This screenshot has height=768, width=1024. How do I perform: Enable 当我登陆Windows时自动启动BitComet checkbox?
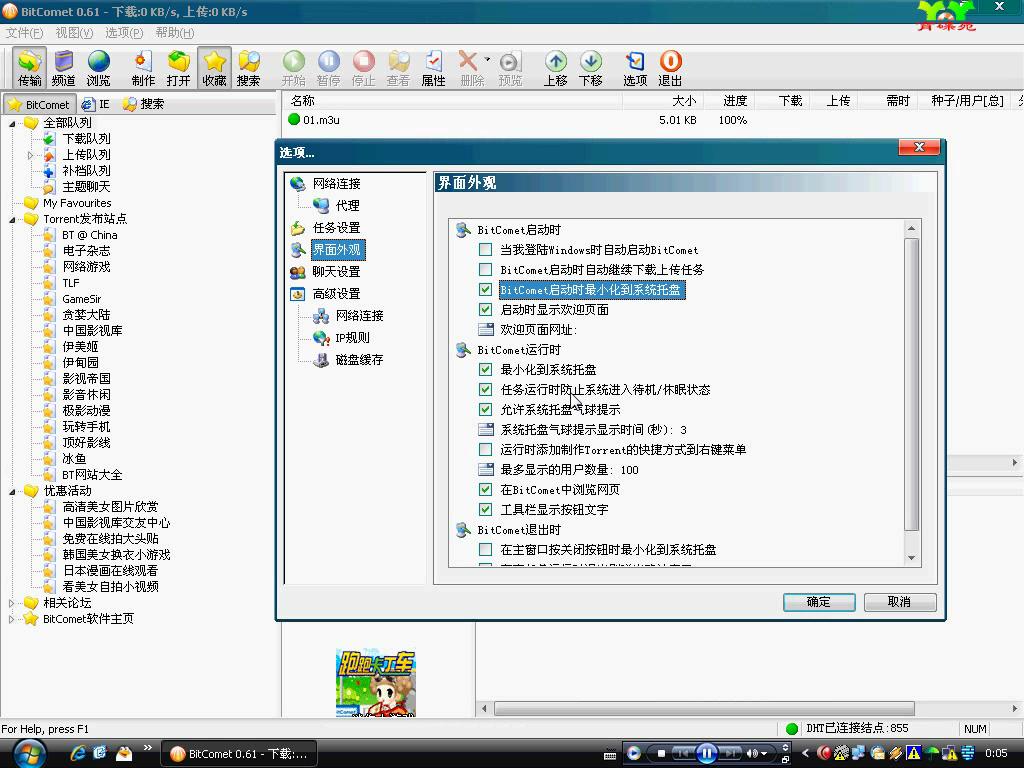485,249
